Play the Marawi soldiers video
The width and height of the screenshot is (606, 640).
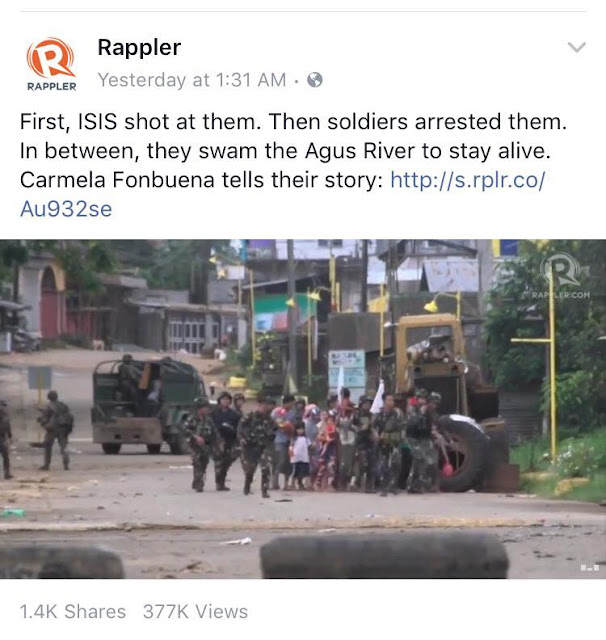[303, 409]
